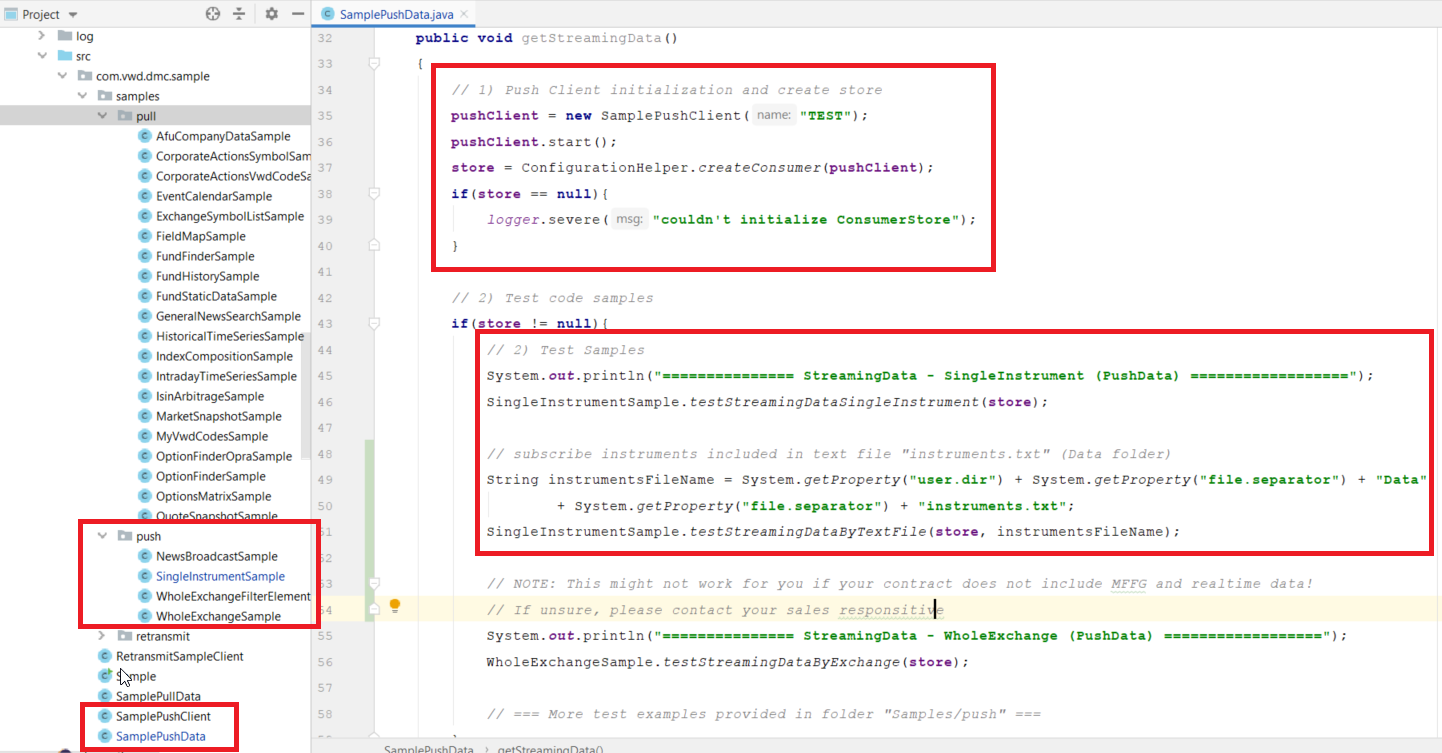Close the SamplePushData.java tab
Image resolution: width=1442 pixels, height=753 pixels.
461,14
